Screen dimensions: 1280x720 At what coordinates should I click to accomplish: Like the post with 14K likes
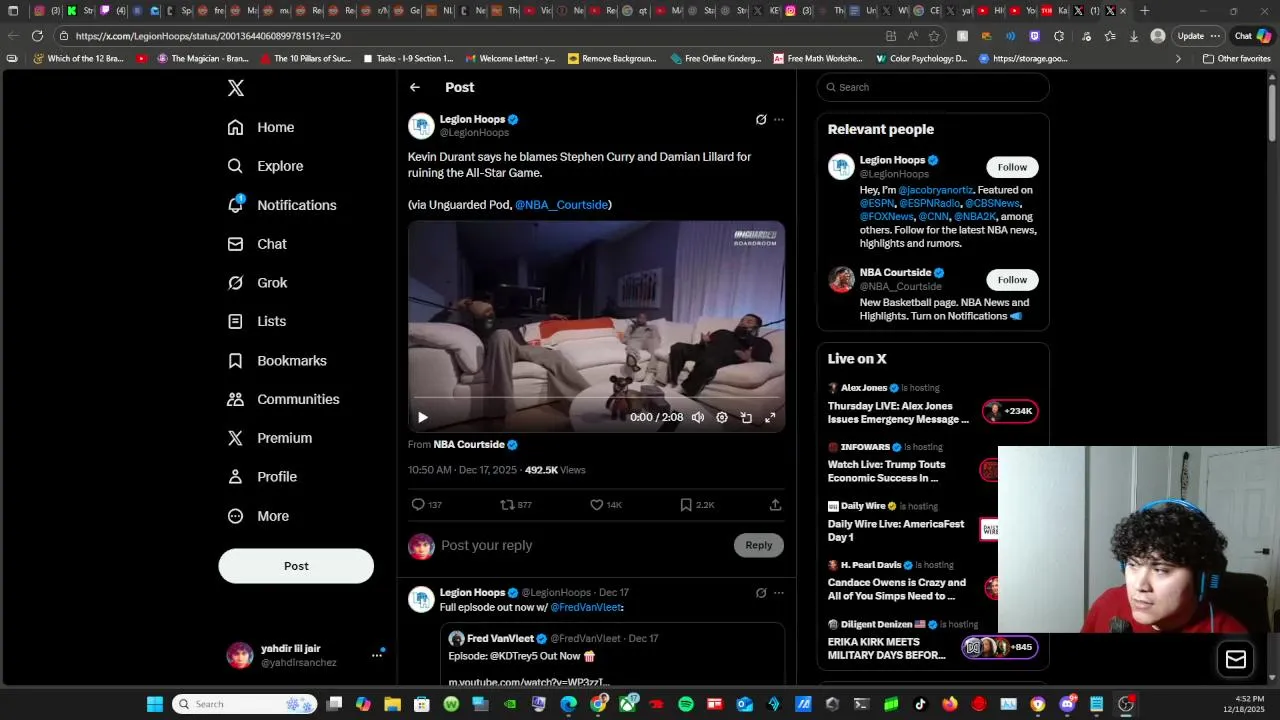605,505
